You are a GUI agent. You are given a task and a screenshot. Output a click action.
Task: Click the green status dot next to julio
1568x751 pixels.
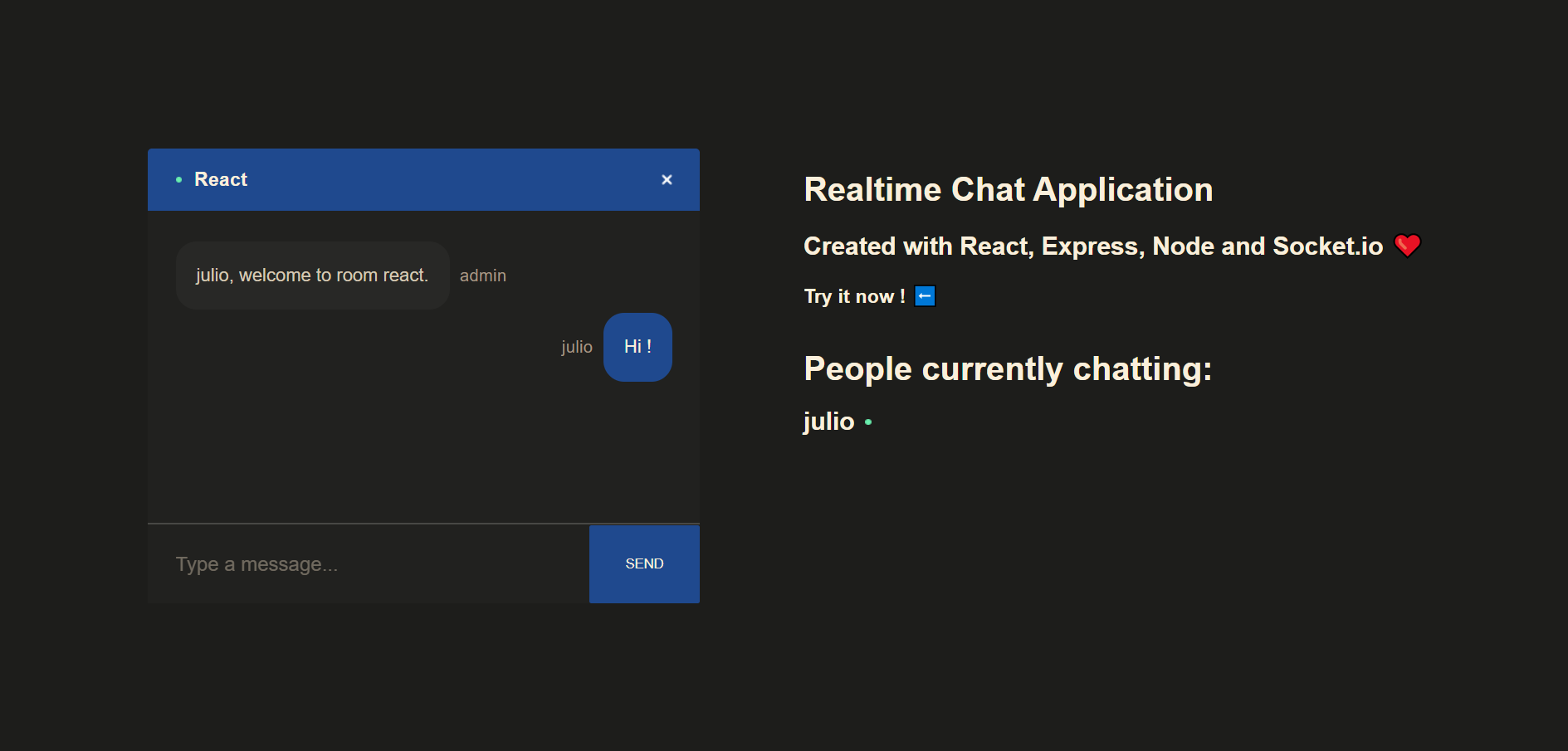coord(868,422)
